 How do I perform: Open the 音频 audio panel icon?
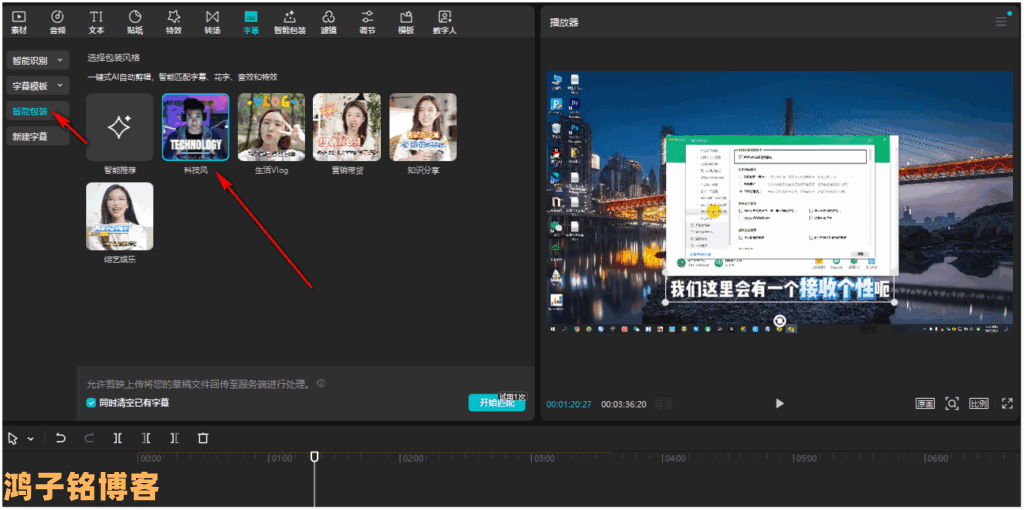click(58, 21)
